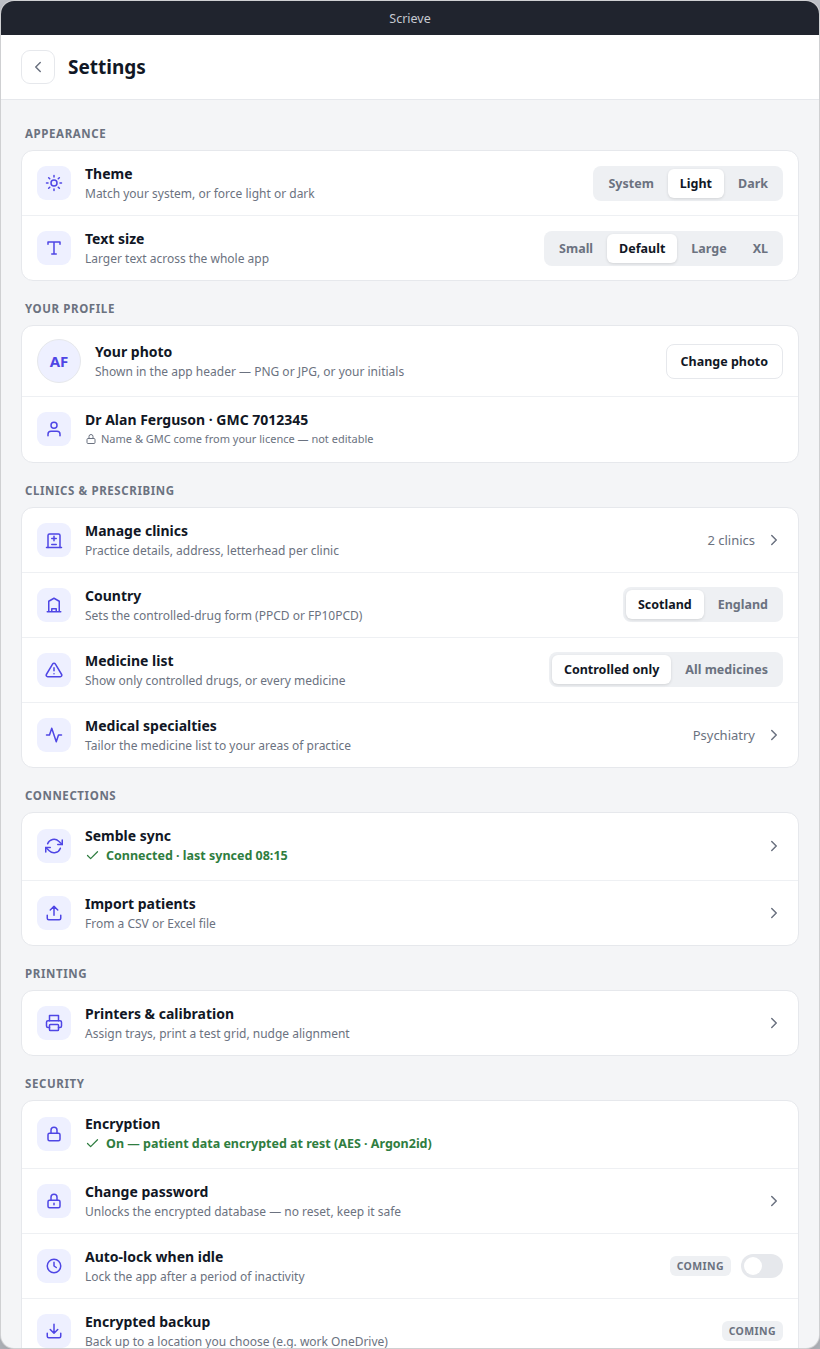
Task: Open Import patients chevron
Action: tap(774, 913)
